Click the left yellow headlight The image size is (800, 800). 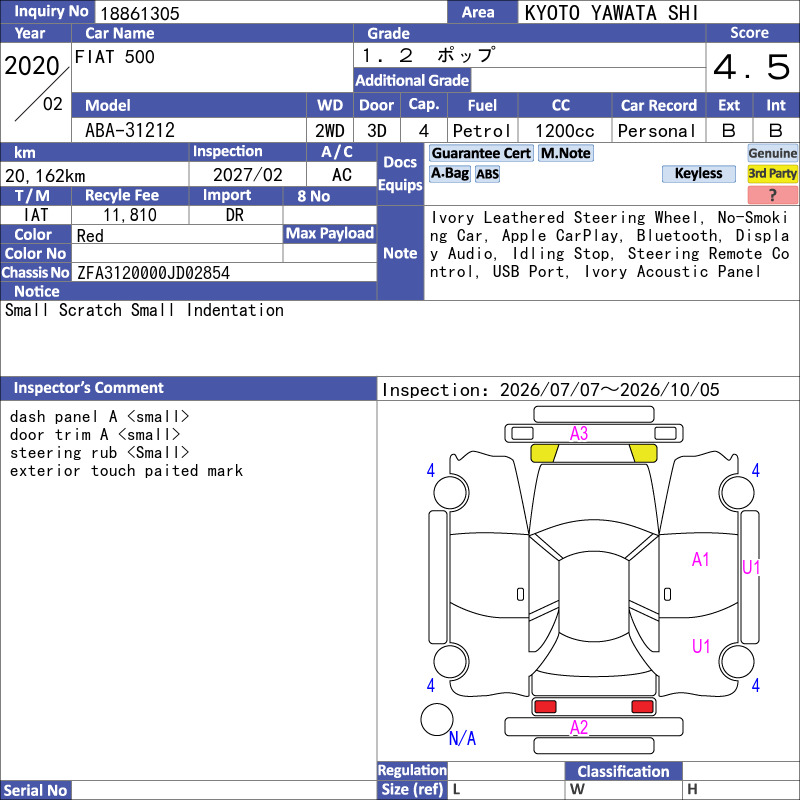(544, 453)
